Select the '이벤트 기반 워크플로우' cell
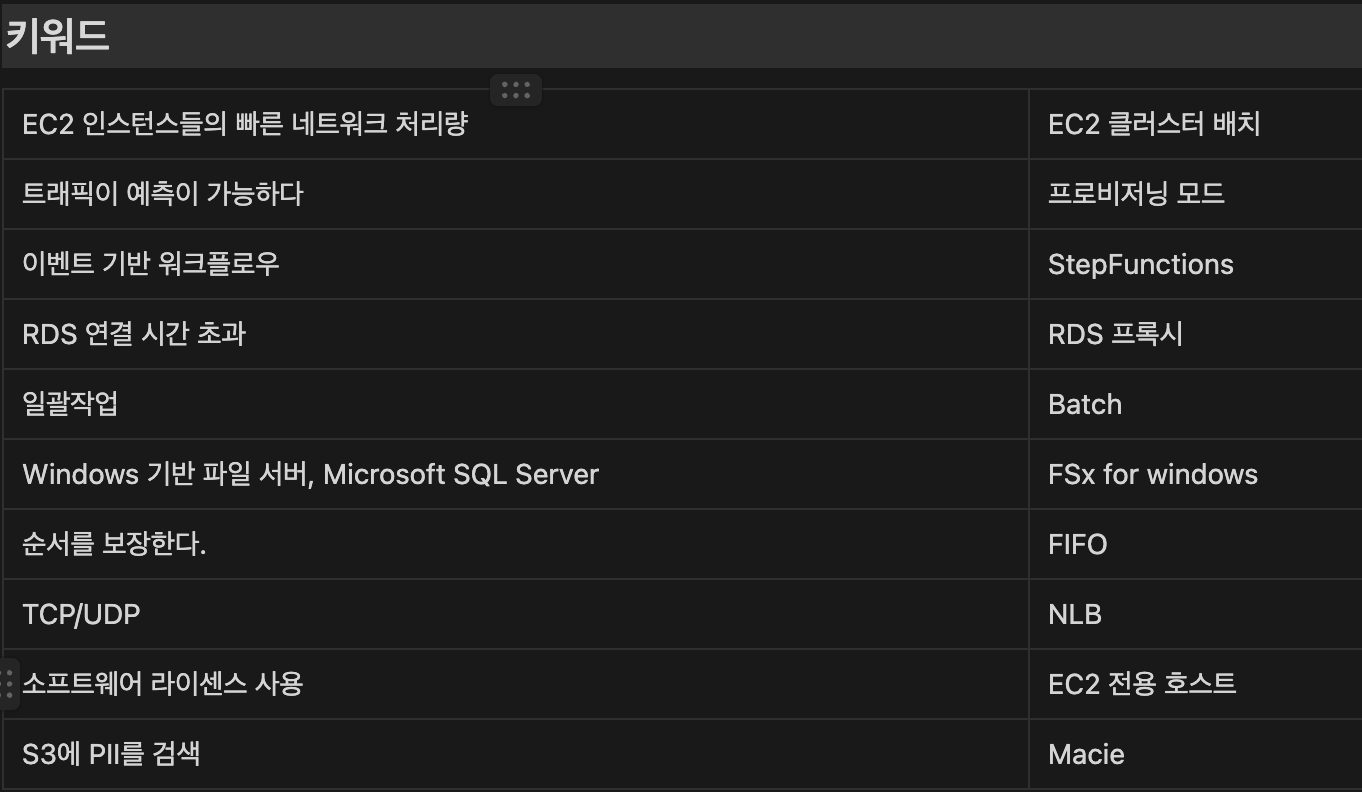The image size is (1362, 792). click(x=516, y=264)
